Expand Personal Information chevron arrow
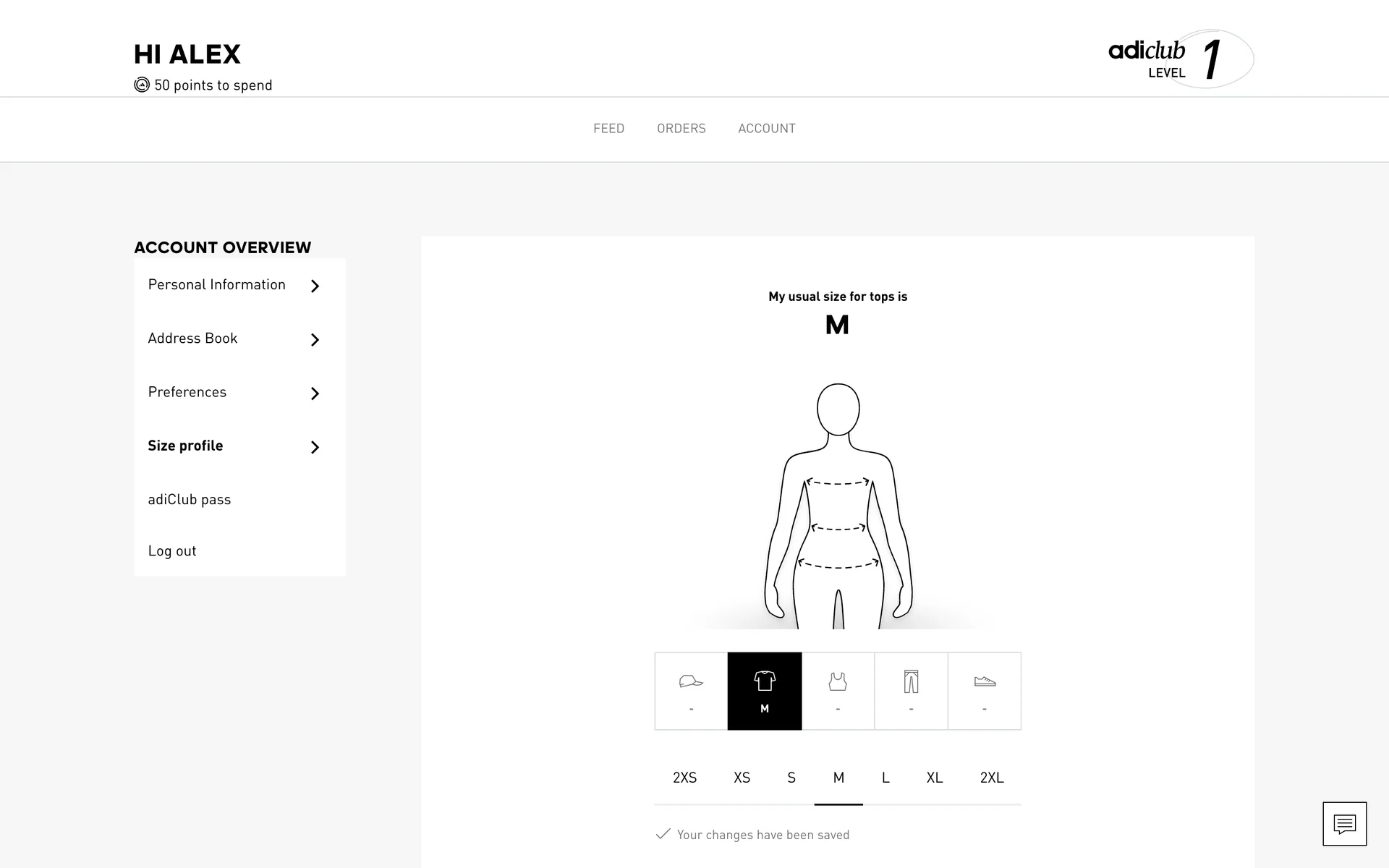Screen dimensions: 1389x868 315,286
